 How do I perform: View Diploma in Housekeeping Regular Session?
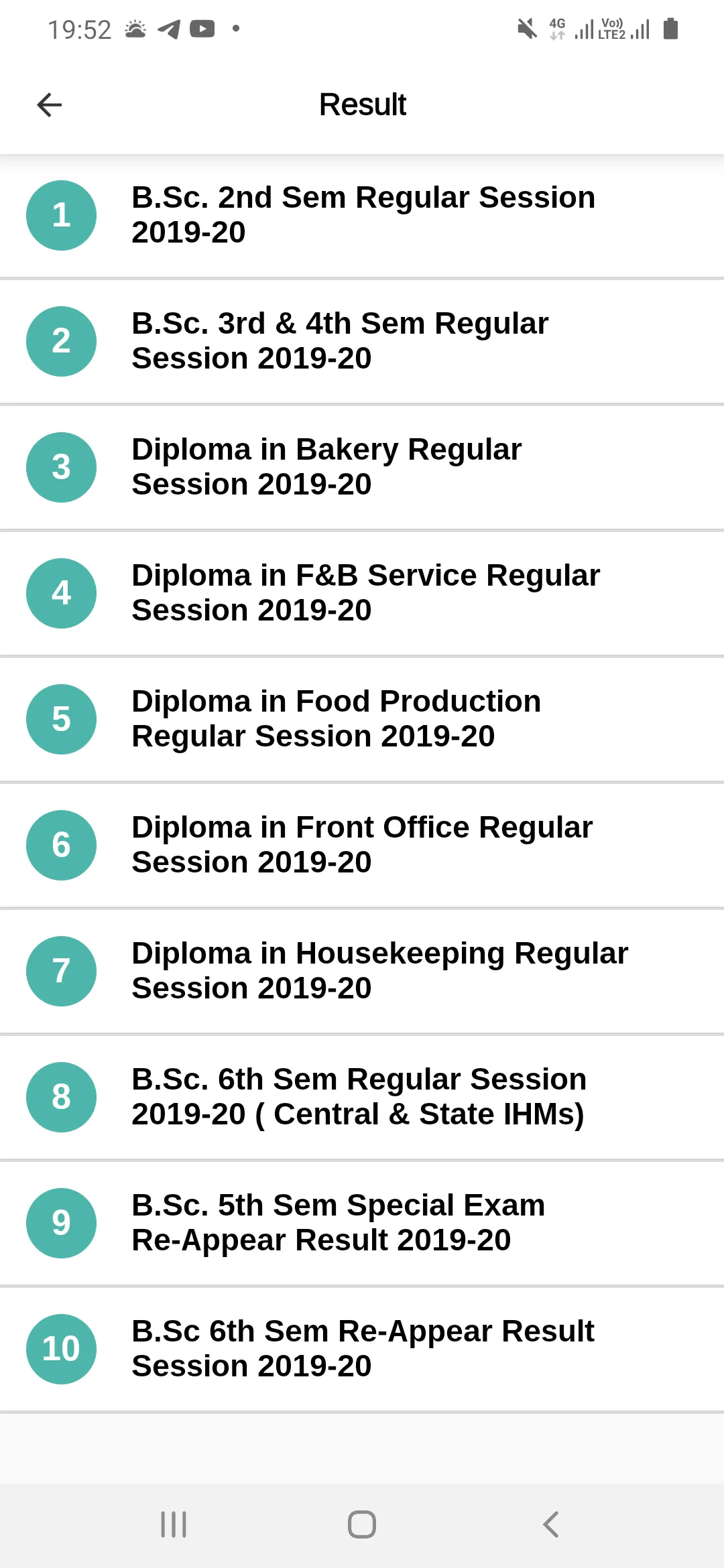click(379, 971)
